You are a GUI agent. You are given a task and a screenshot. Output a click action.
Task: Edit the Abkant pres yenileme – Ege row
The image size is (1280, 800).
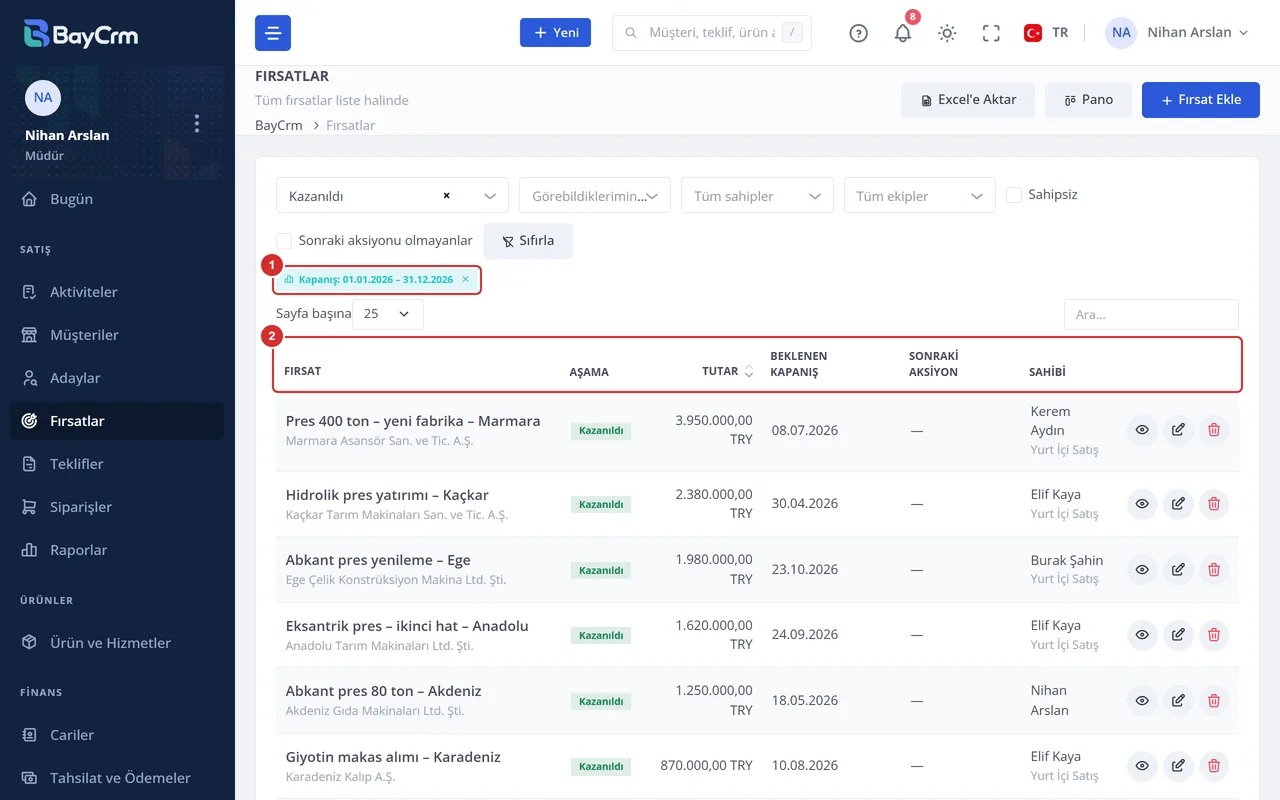pyautogui.click(x=1178, y=569)
